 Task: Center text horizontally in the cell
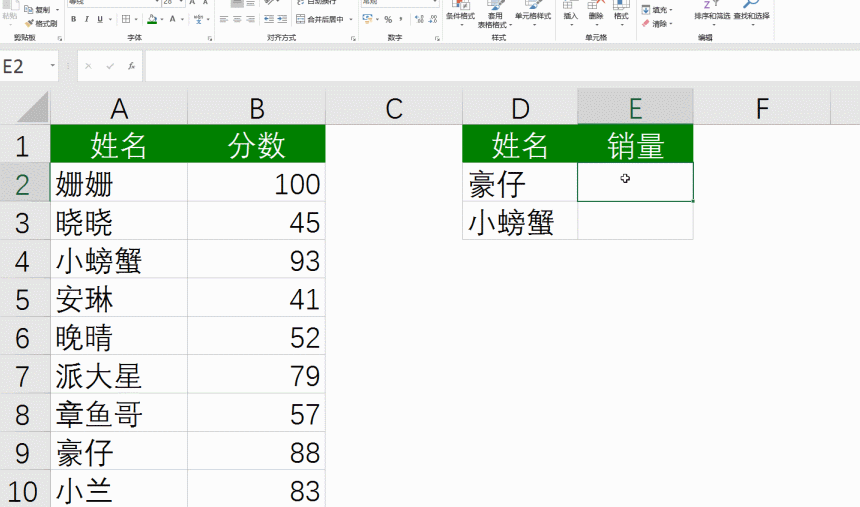(237, 19)
